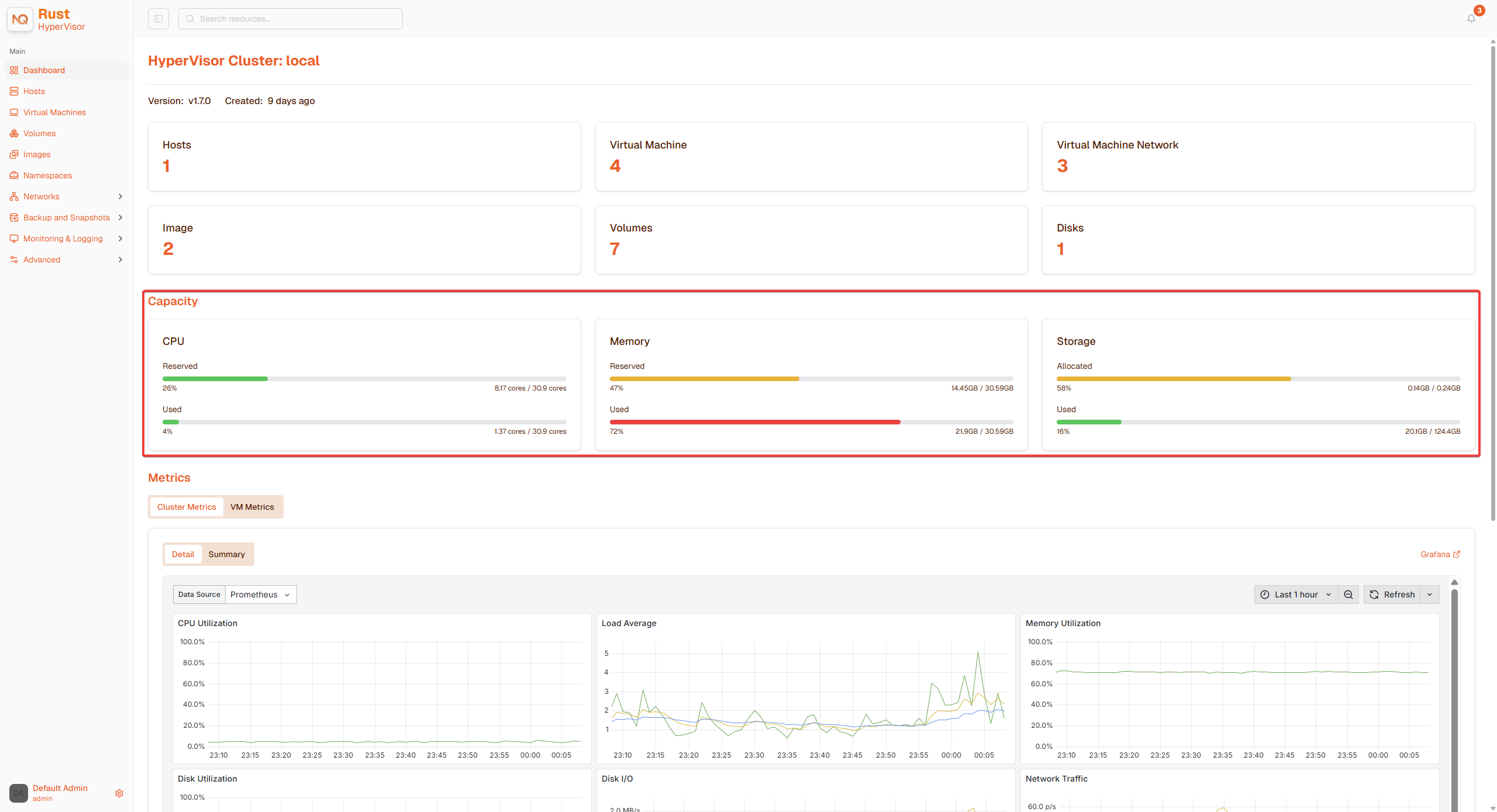Click the Namespaces briefcase icon

pyautogui.click(x=14, y=175)
